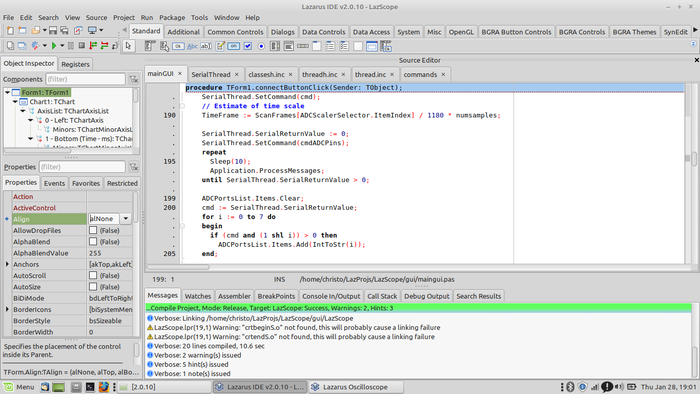Open the Common Controls palette tab

(x=235, y=32)
